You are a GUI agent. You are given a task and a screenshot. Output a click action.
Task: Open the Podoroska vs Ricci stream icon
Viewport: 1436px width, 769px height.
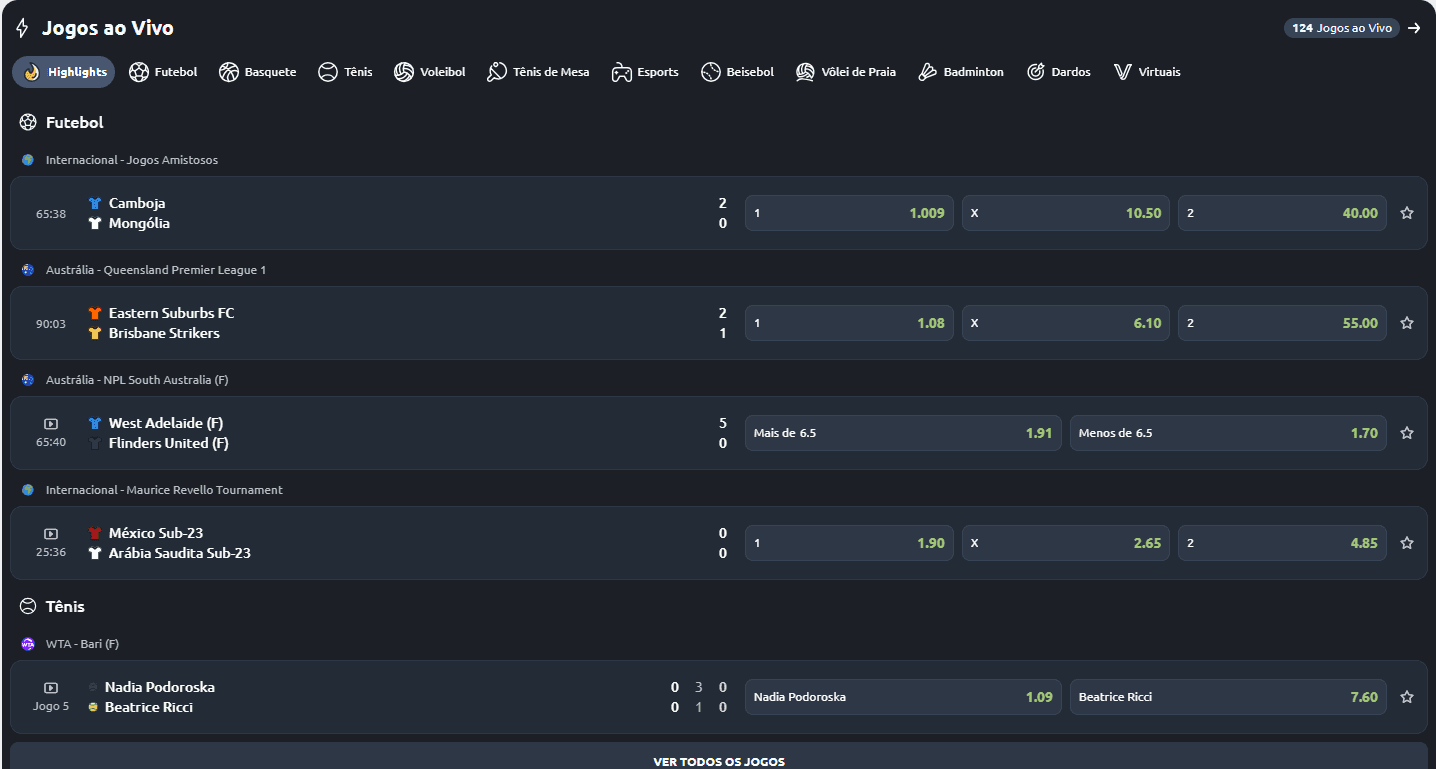[x=51, y=688]
